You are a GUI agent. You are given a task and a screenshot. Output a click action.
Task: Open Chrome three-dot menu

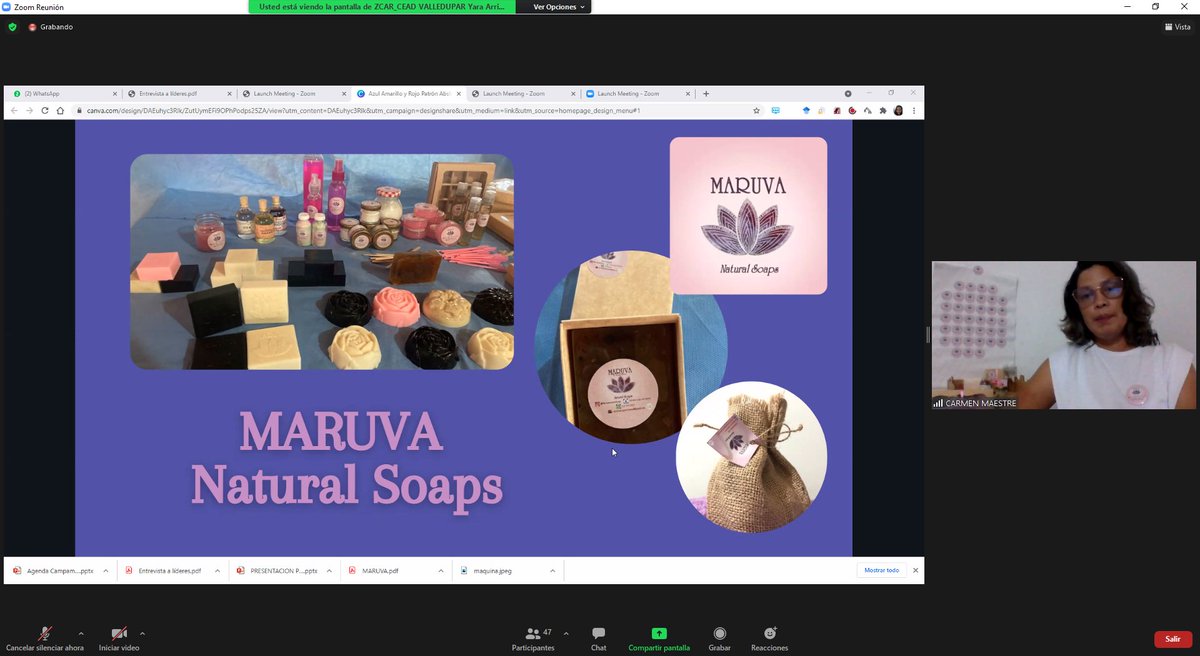coord(914,111)
